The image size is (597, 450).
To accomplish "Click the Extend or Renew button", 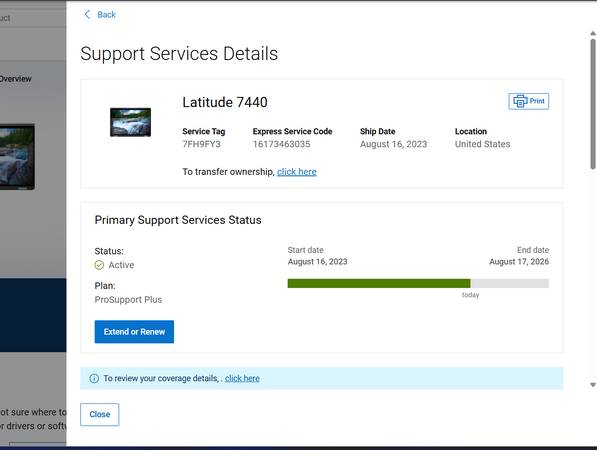I will click(134, 332).
